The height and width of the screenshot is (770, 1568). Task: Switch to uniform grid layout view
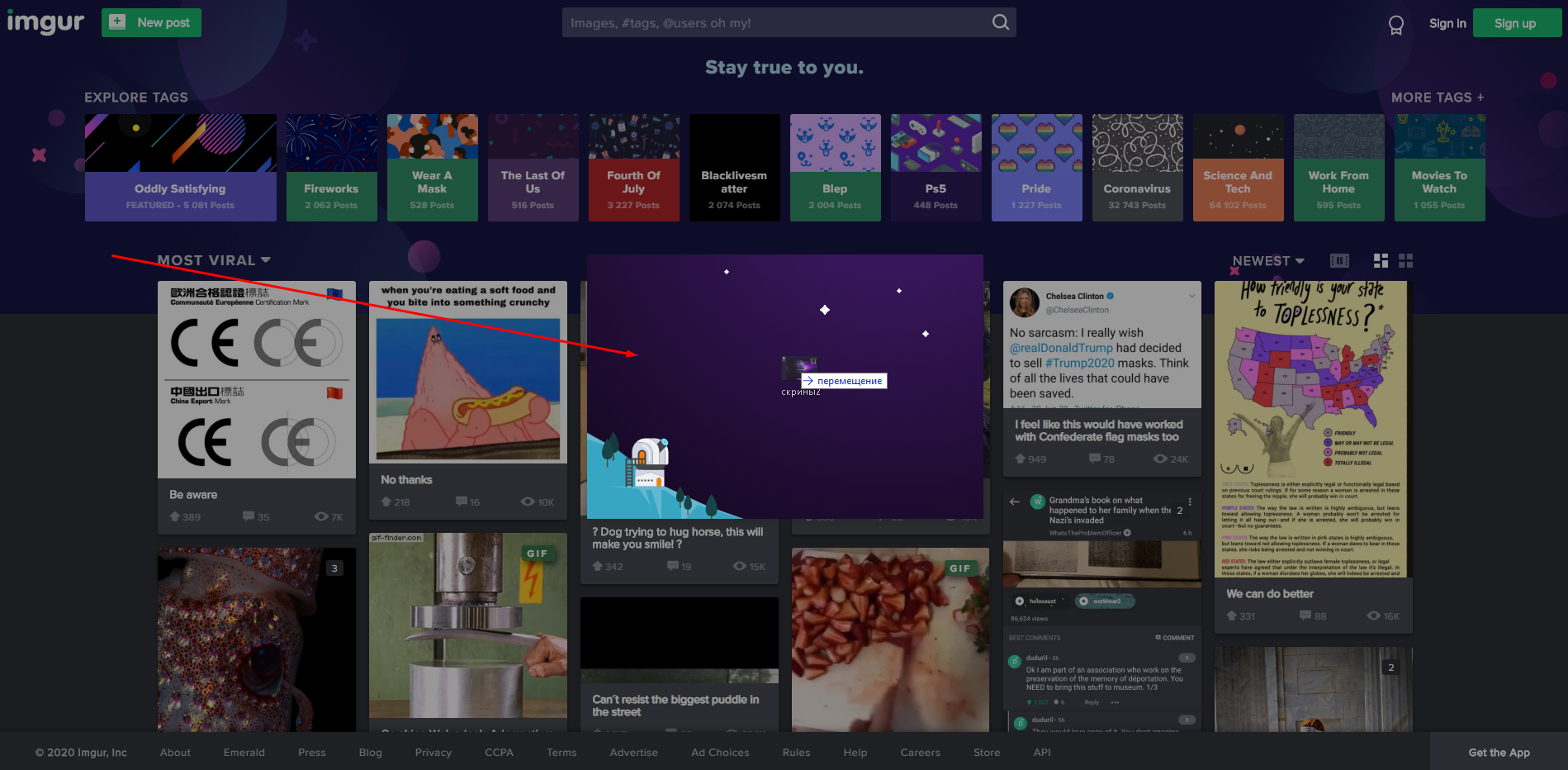click(x=1406, y=261)
